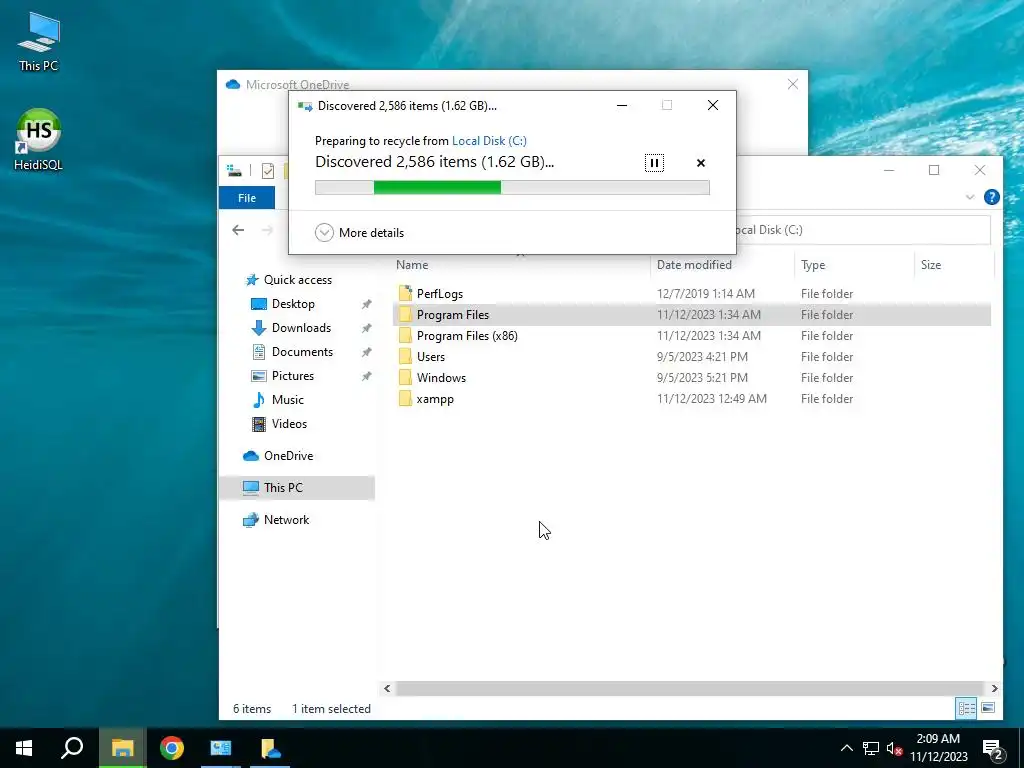
Task: Select the Program Files folder
Action: tap(453, 315)
